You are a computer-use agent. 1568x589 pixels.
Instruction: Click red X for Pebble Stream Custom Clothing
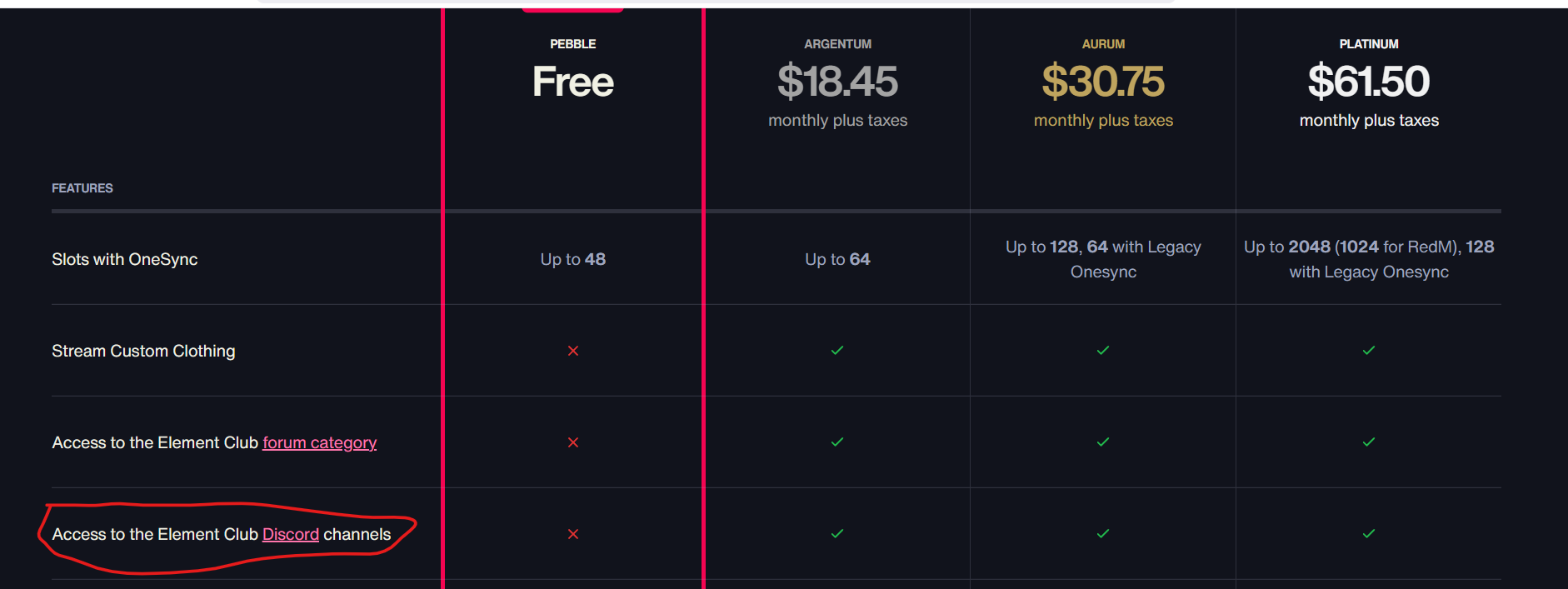tap(573, 351)
